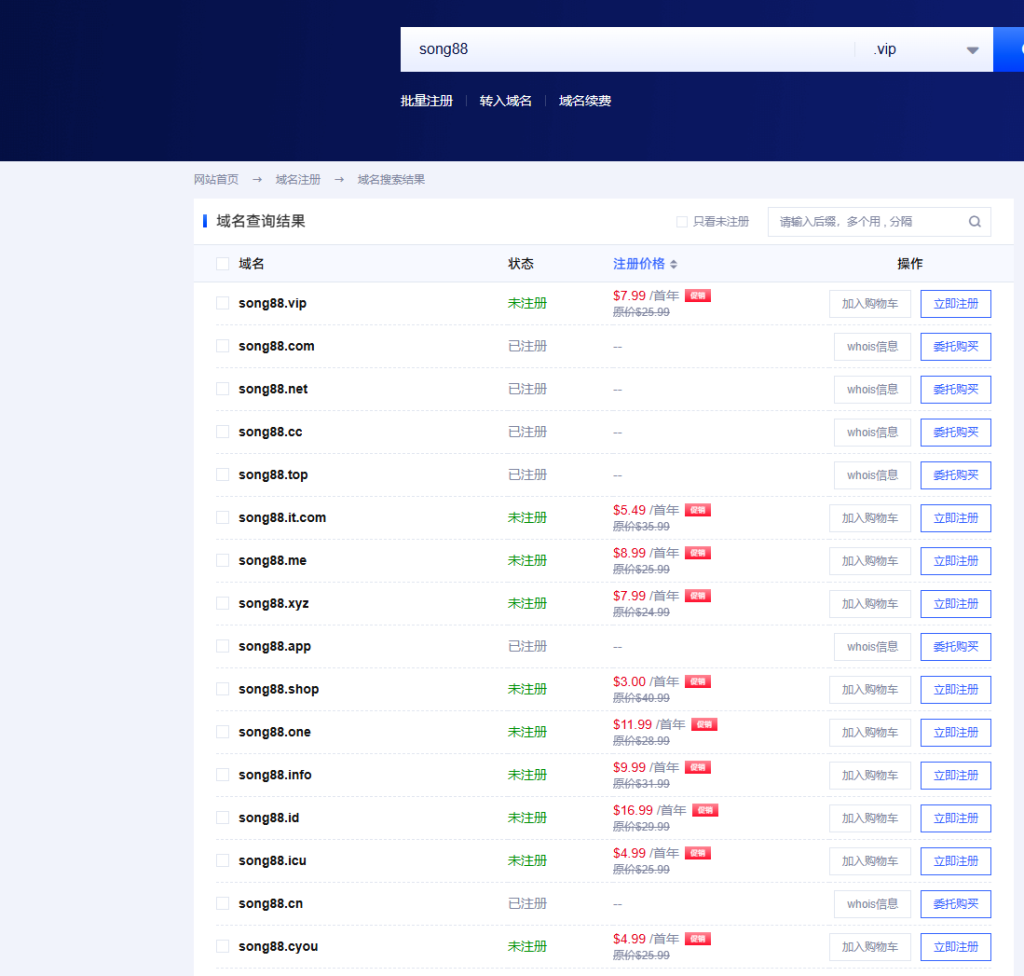Select the song88.shop row checkbox
The width and height of the screenshot is (1024, 976).
(223, 689)
